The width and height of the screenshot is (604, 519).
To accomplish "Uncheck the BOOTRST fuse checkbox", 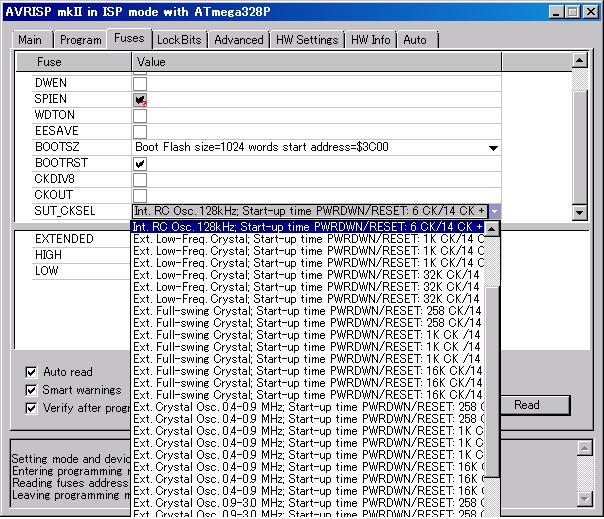I will (x=140, y=164).
